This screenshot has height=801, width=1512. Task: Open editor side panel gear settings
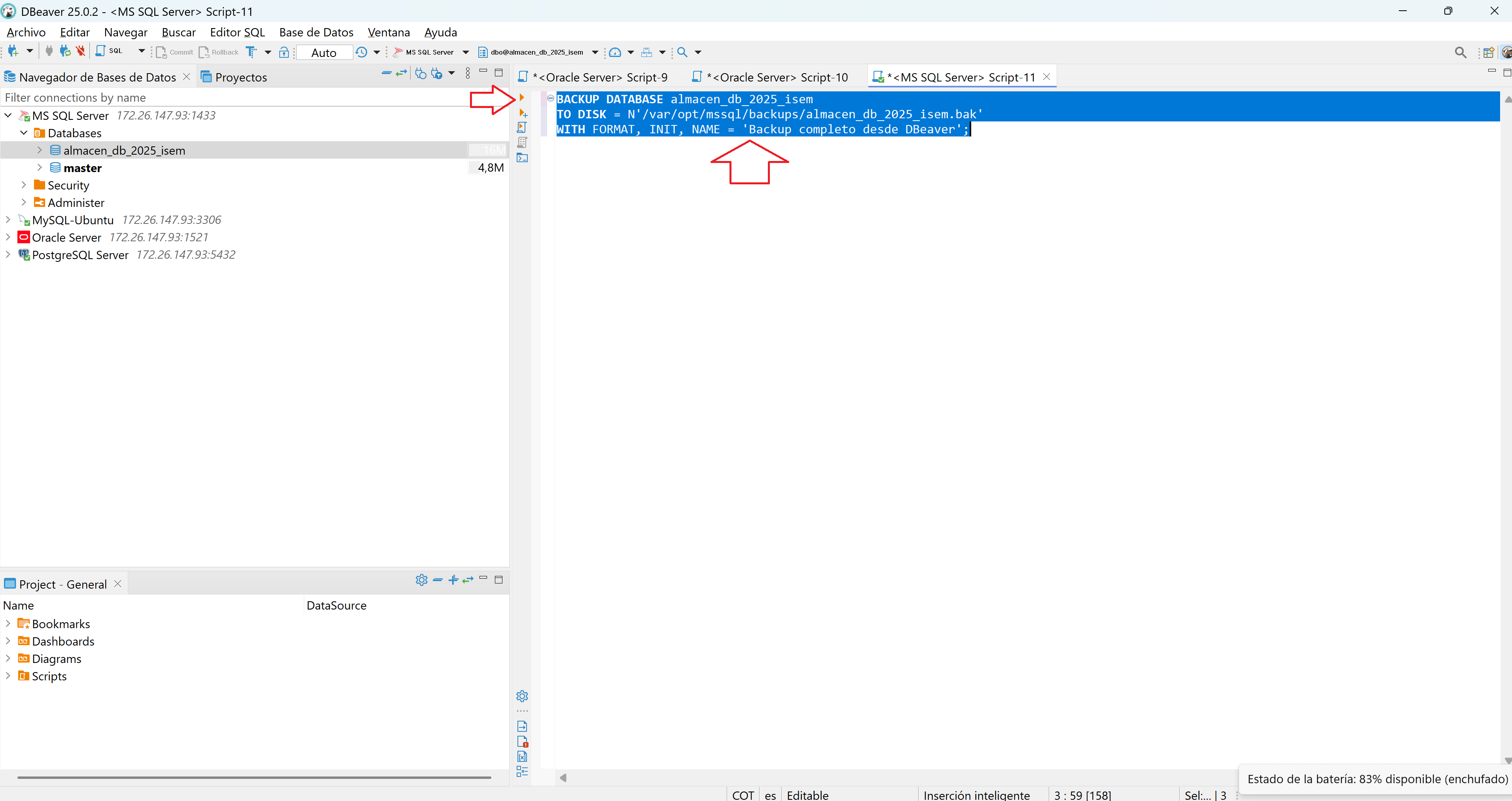coord(522,696)
